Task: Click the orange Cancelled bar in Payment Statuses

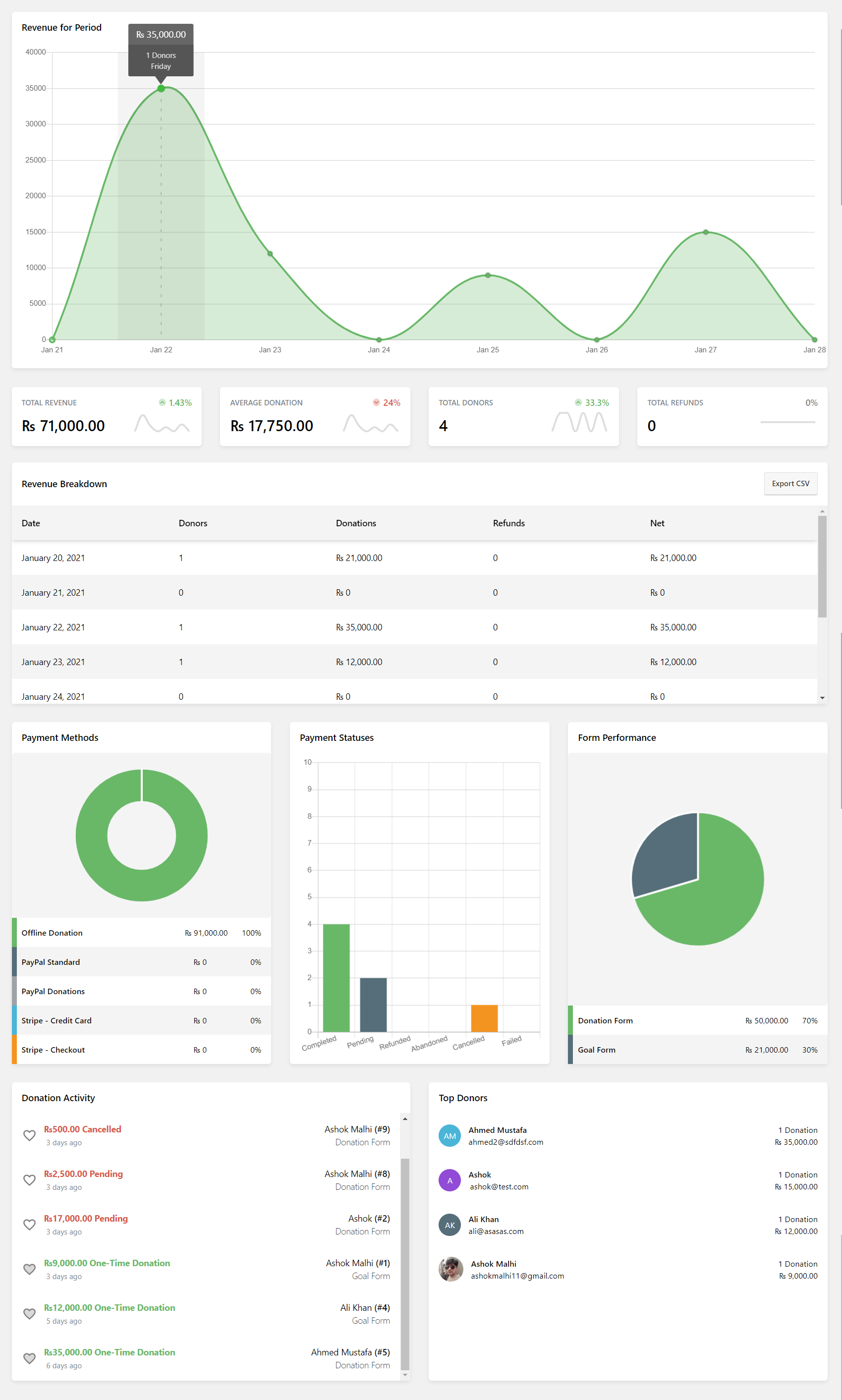Action: (484, 1018)
